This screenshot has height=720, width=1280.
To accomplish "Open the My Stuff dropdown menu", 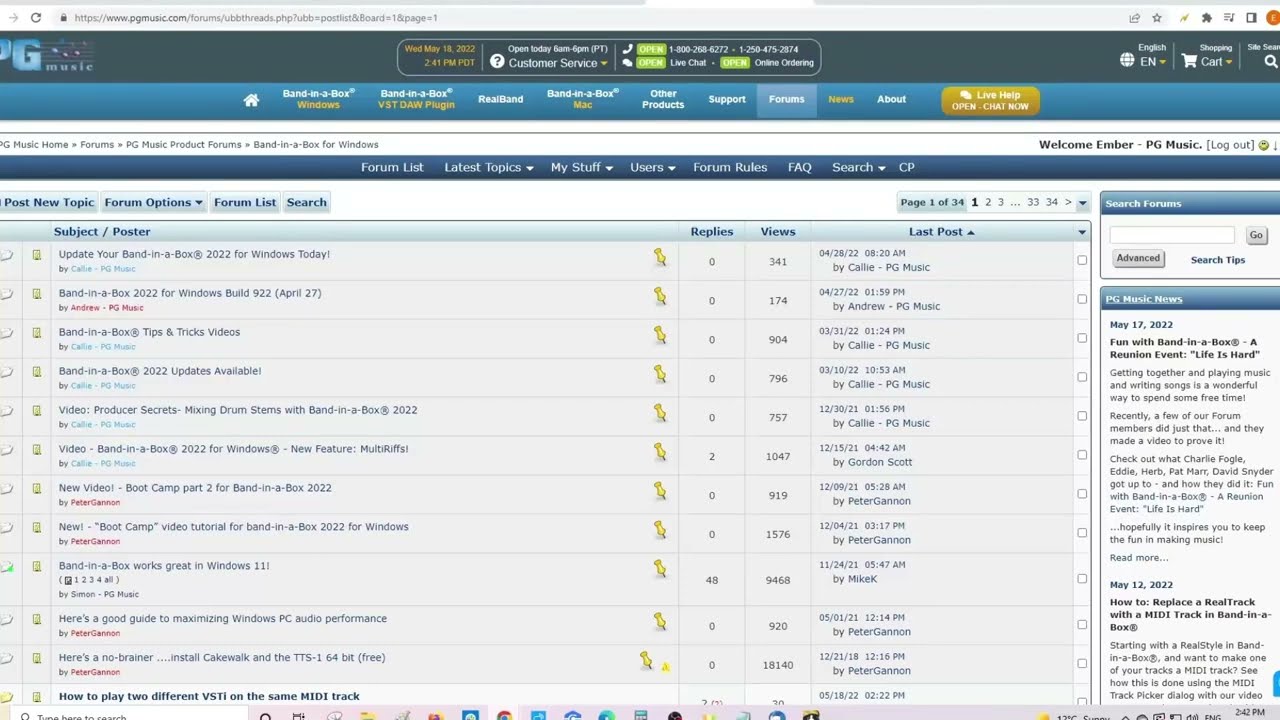I will [x=582, y=167].
